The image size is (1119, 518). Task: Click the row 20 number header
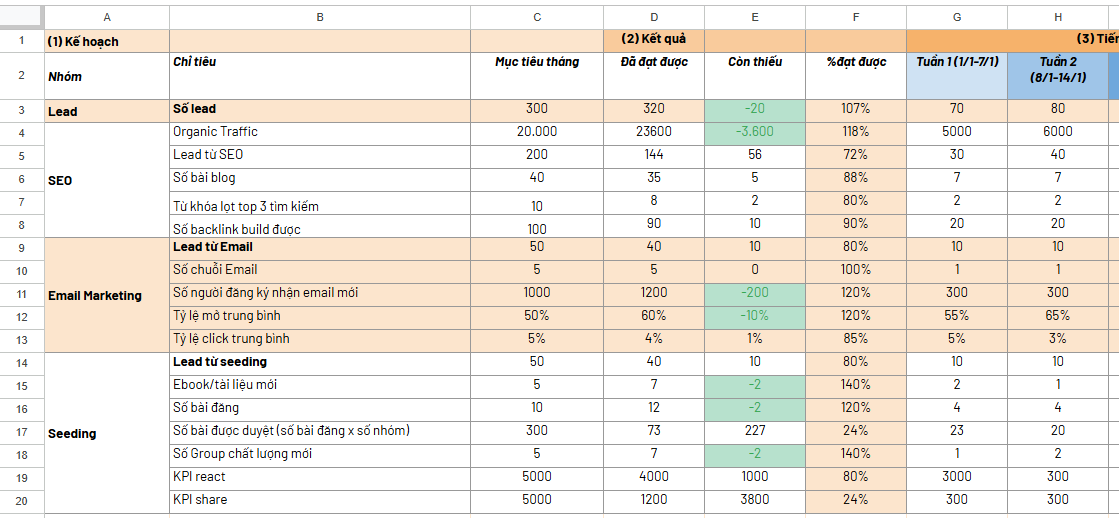coord(22,500)
